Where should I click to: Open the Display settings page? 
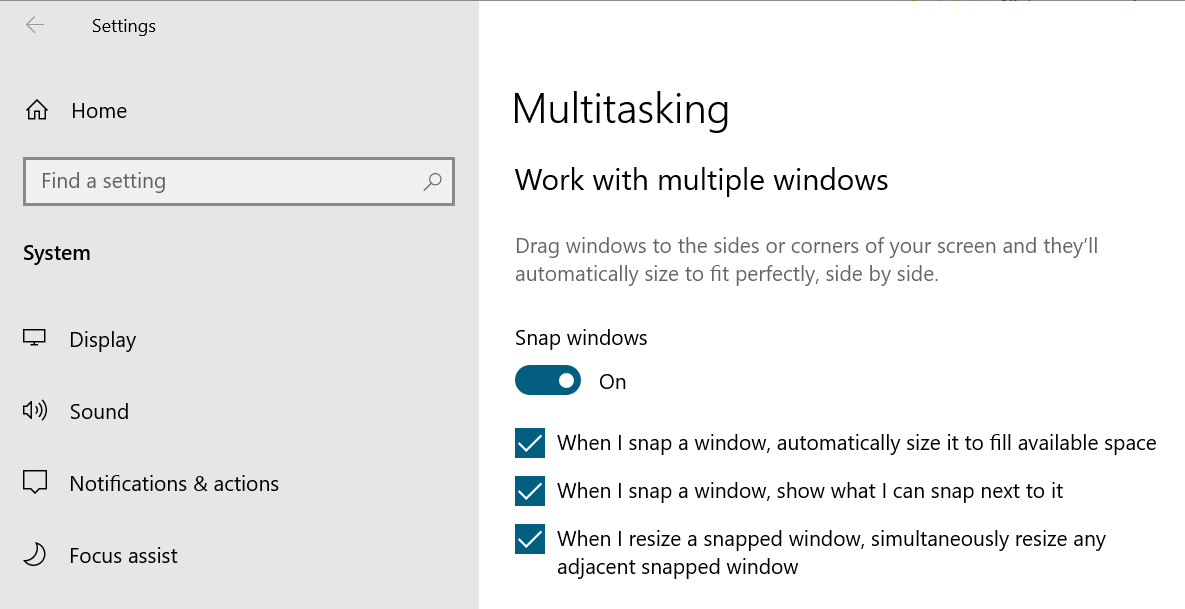(103, 340)
